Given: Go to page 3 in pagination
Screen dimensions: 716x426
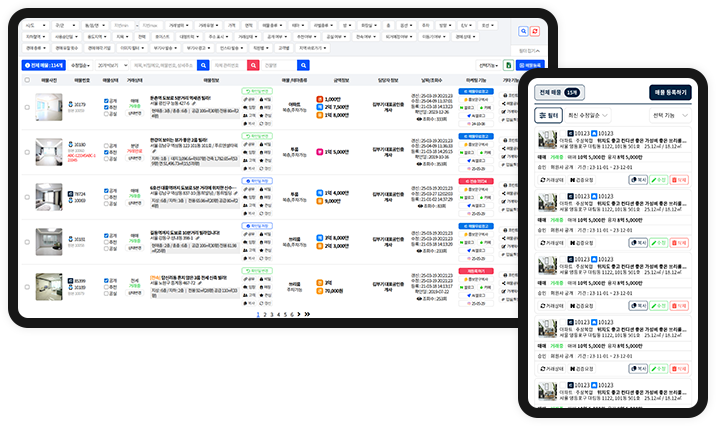Looking at the screenshot, I should [271, 314].
